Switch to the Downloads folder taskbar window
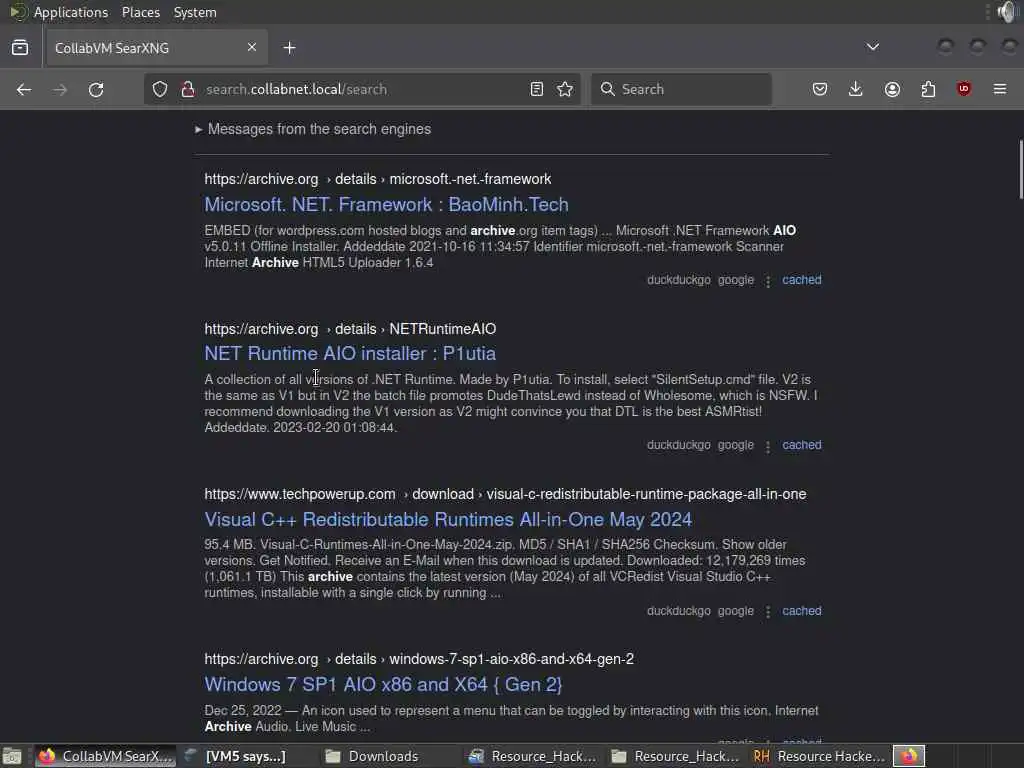Viewport: 1024px width, 768px height. click(381, 756)
